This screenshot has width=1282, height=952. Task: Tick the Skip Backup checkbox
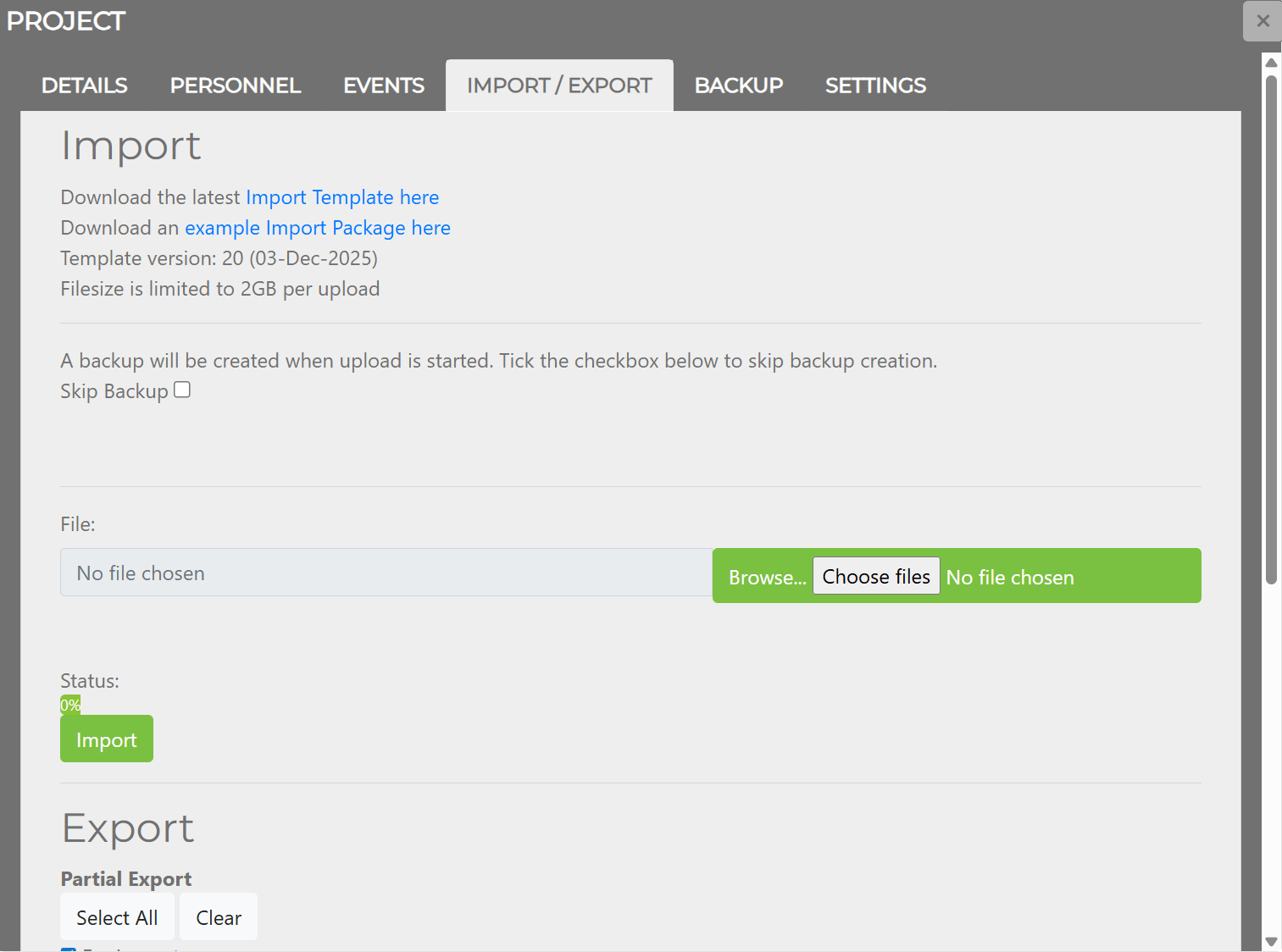(182, 390)
